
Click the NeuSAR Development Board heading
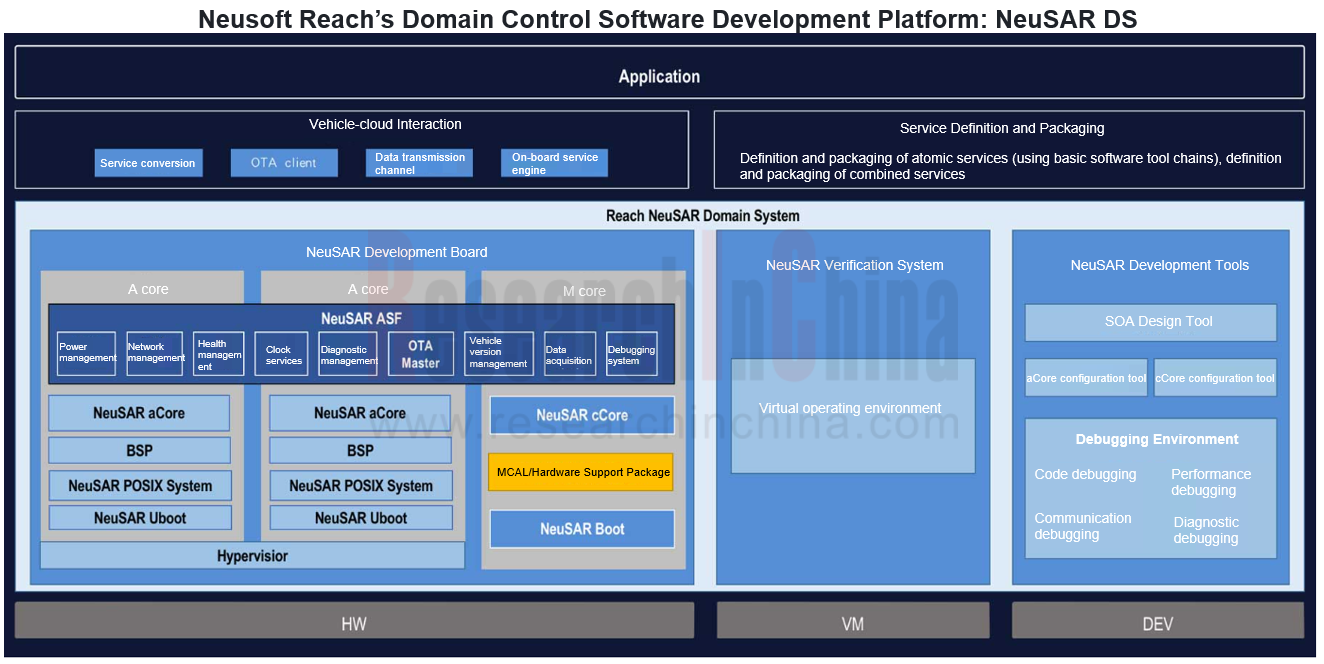(x=397, y=252)
